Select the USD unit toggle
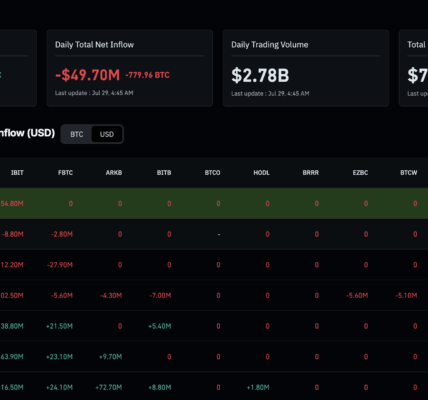 [x=107, y=134]
